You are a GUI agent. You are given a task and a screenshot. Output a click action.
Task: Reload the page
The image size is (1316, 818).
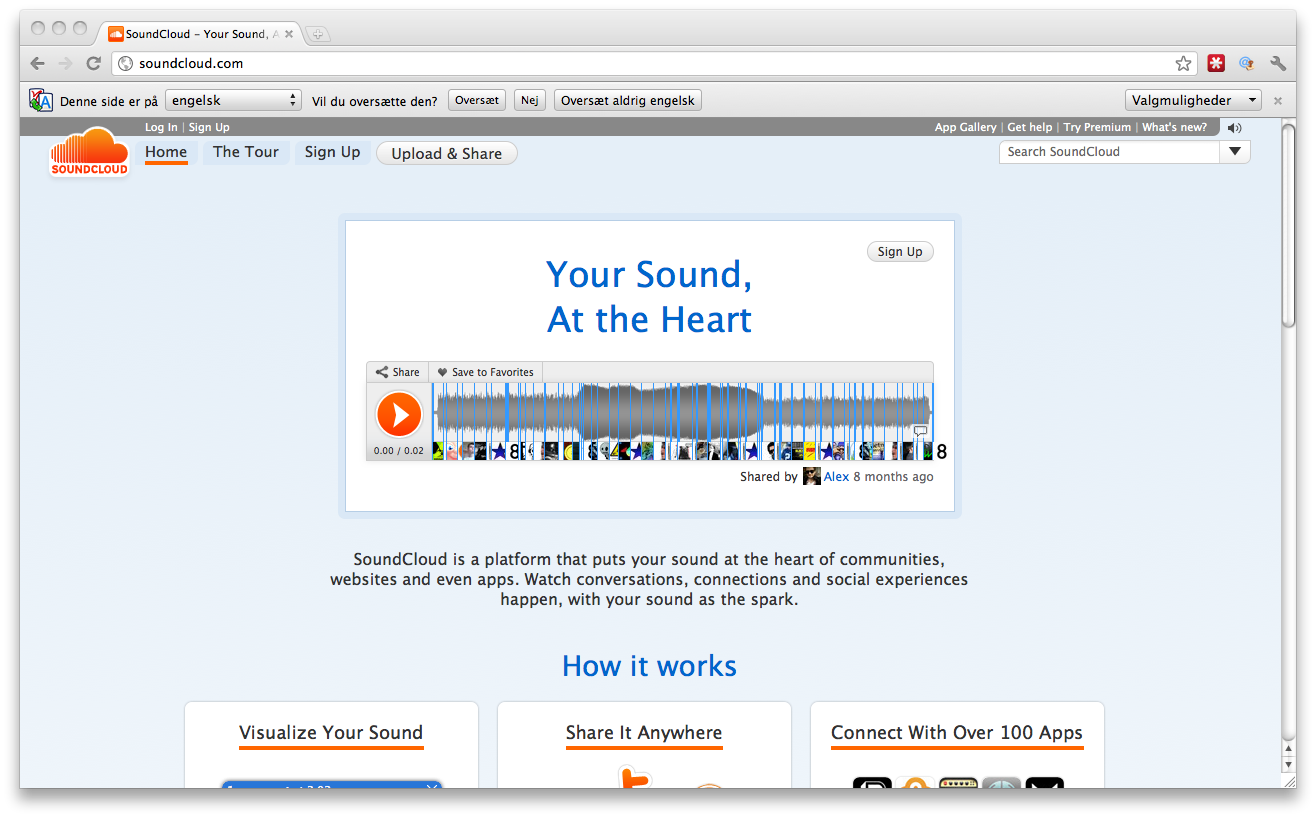coord(93,63)
